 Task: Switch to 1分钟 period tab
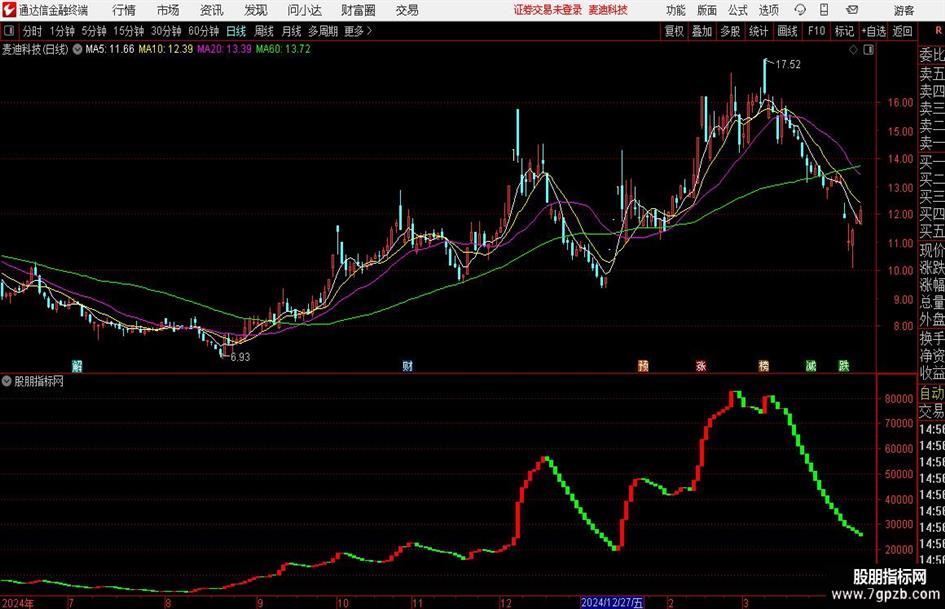62,31
